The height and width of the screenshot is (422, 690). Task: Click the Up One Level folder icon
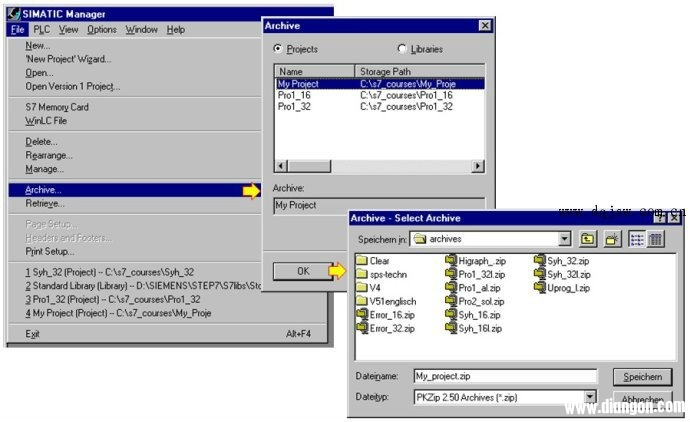(x=588, y=239)
